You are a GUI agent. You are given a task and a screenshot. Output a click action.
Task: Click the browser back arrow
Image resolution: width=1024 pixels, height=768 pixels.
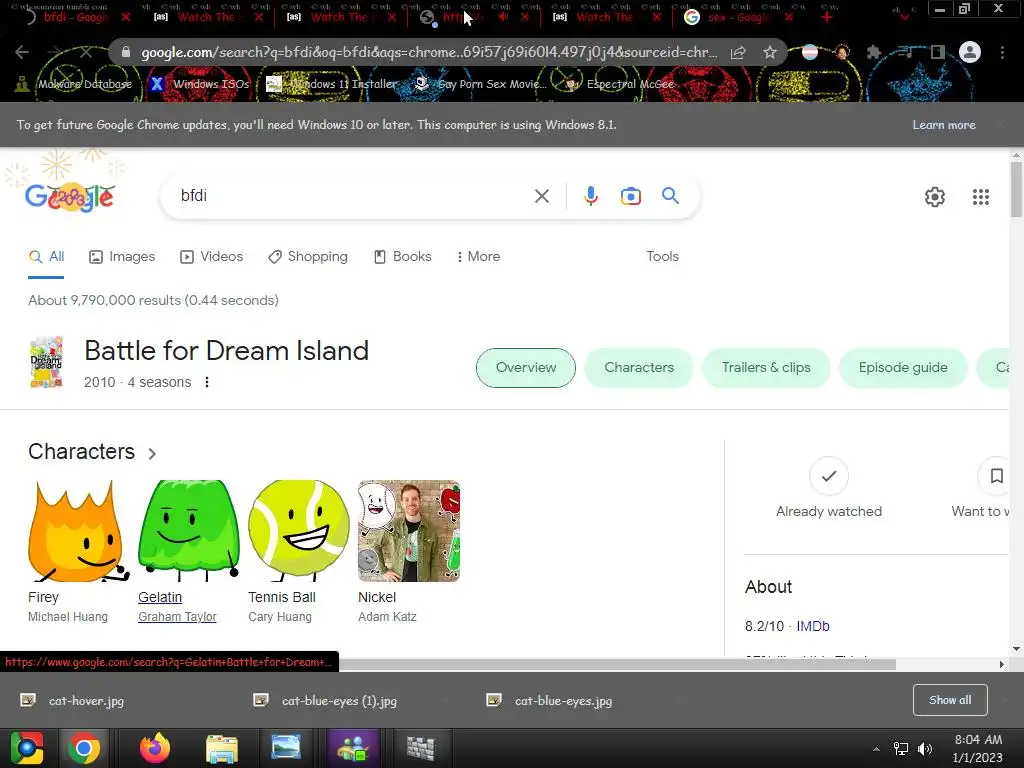[x=22, y=52]
